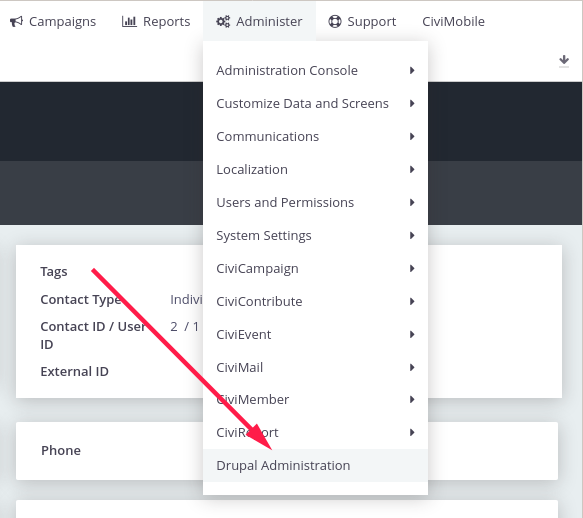Screen dimensions: 583x518
Task: Click the download arrow icon
Action: pyautogui.click(x=564, y=60)
